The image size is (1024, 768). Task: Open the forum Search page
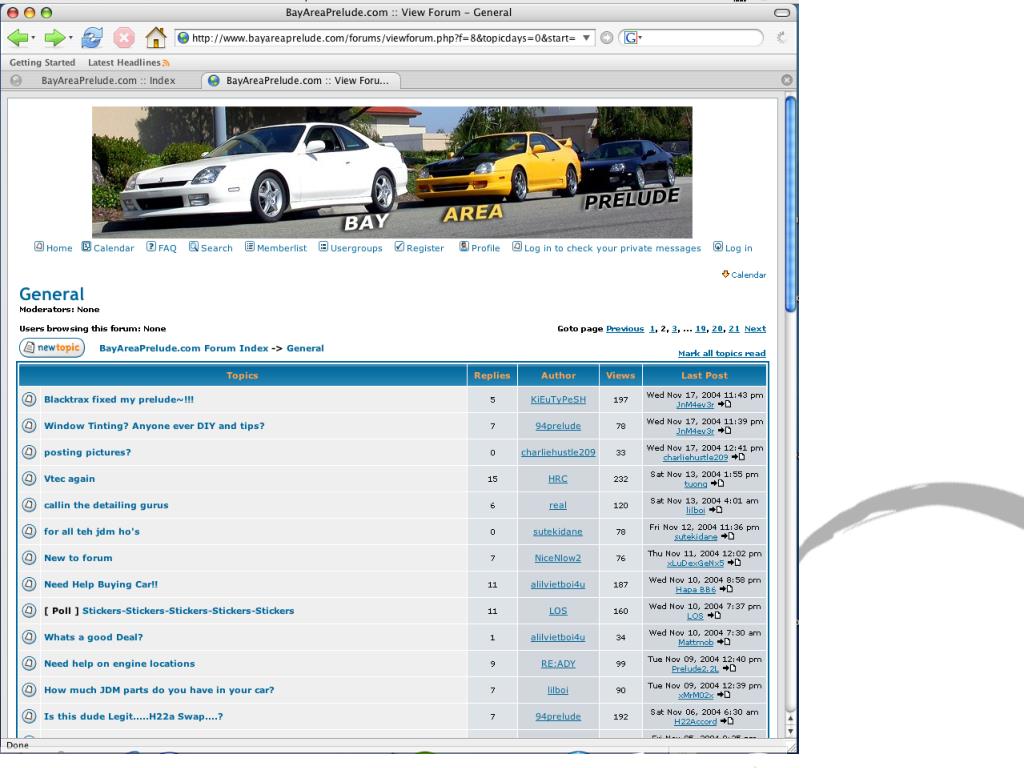click(x=210, y=248)
